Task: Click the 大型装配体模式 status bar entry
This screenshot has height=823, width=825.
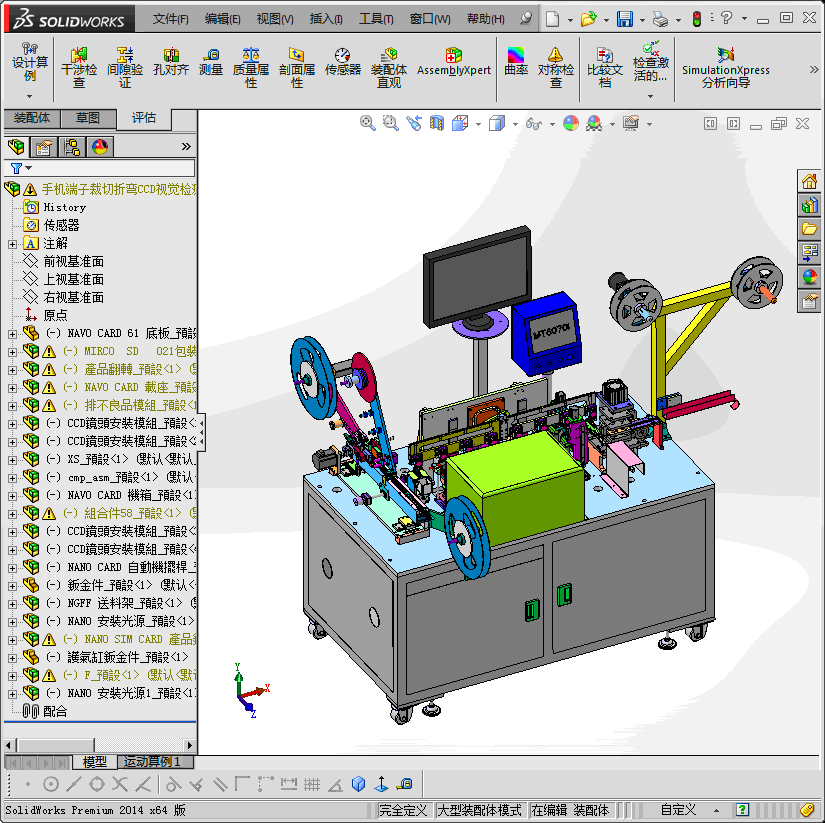Action: coord(479,810)
